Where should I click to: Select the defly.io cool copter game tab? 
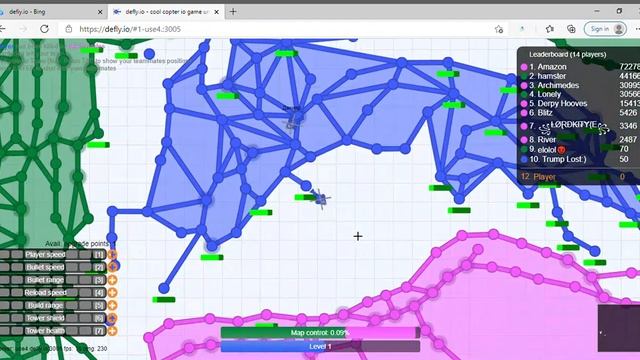167,12
